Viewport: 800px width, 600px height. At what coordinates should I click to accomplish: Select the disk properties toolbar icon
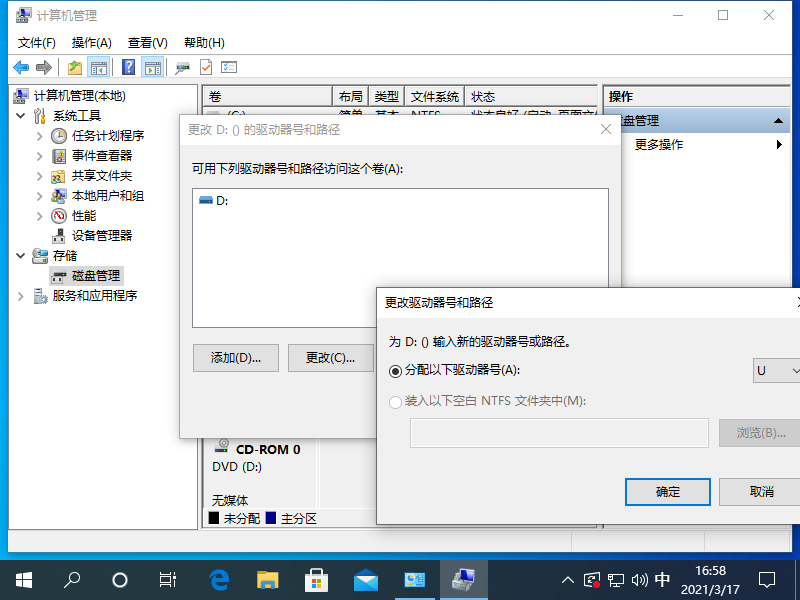pyautogui.click(x=180, y=67)
